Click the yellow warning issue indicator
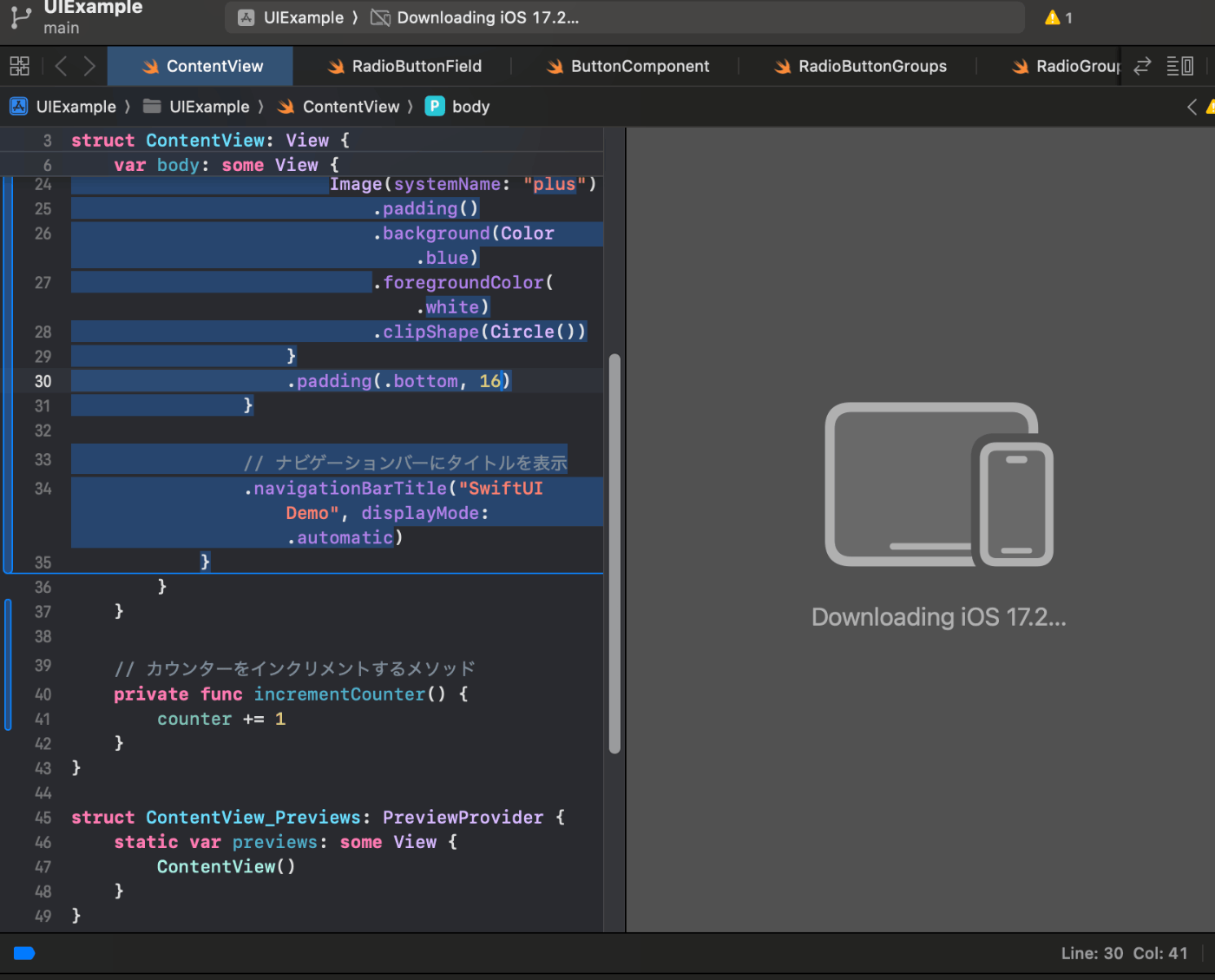Screen dimensions: 1215x980 [x=1058, y=17]
